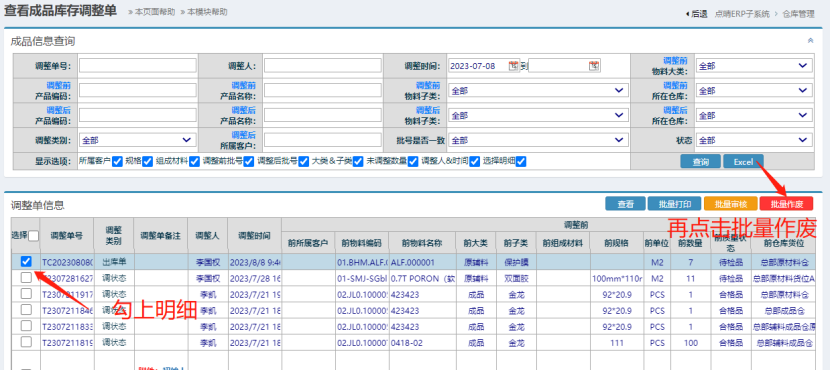Expand the 调整类别 dropdown
The width and height of the screenshot is (830, 370).
click(138, 140)
